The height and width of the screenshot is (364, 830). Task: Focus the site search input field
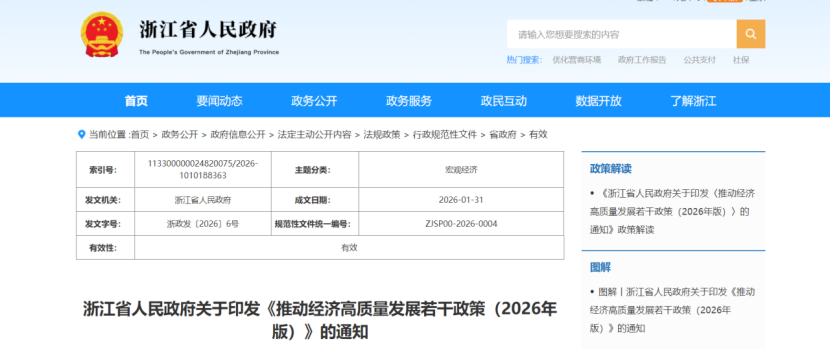coord(621,34)
